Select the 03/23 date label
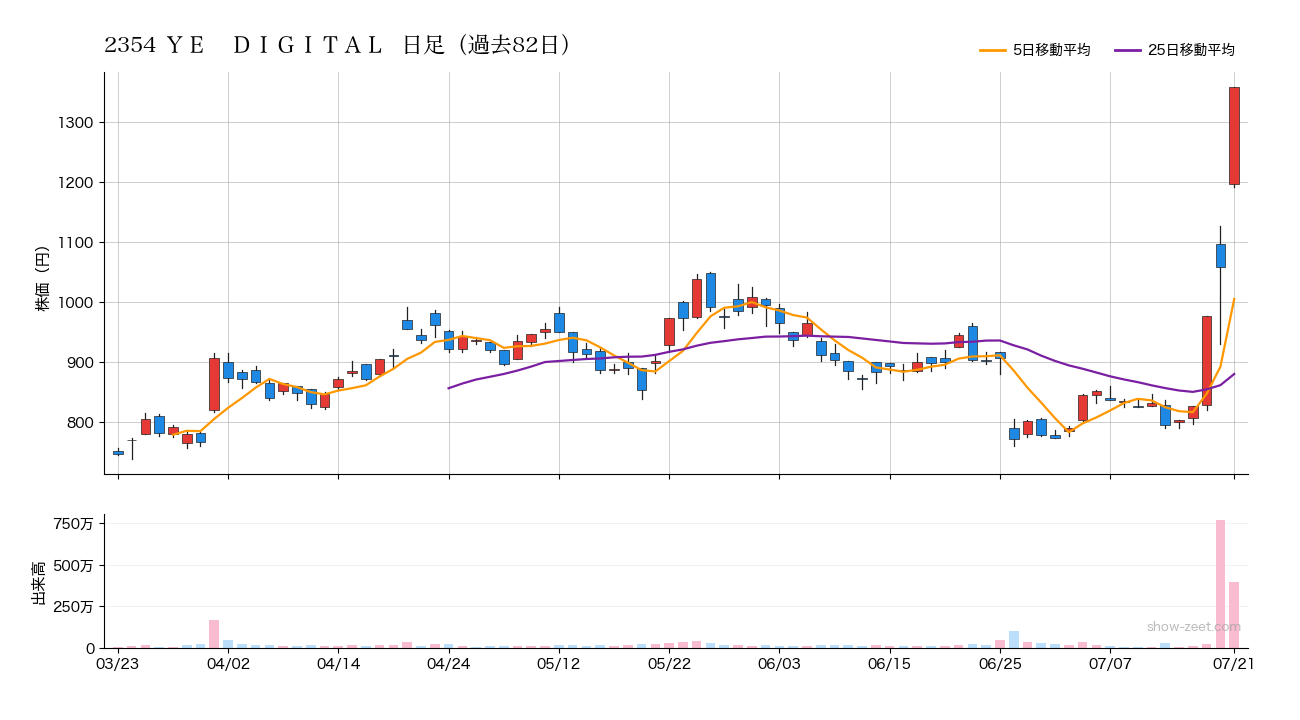 118,664
